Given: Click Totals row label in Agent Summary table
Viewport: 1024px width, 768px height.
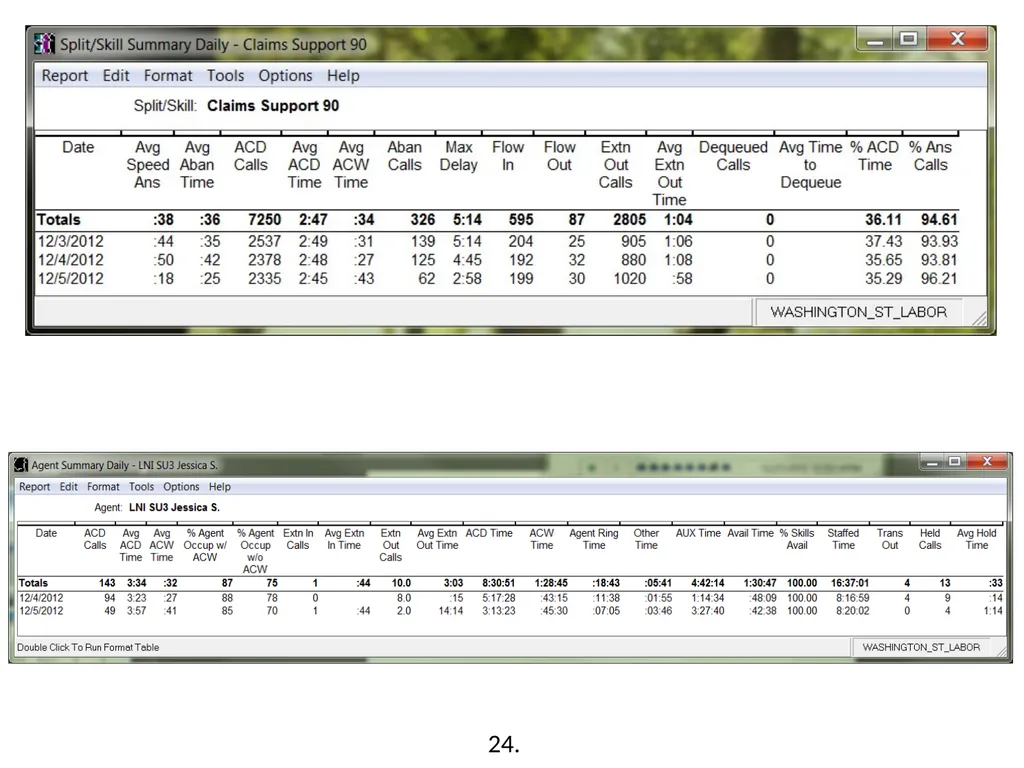Looking at the screenshot, I should tap(33, 583).
